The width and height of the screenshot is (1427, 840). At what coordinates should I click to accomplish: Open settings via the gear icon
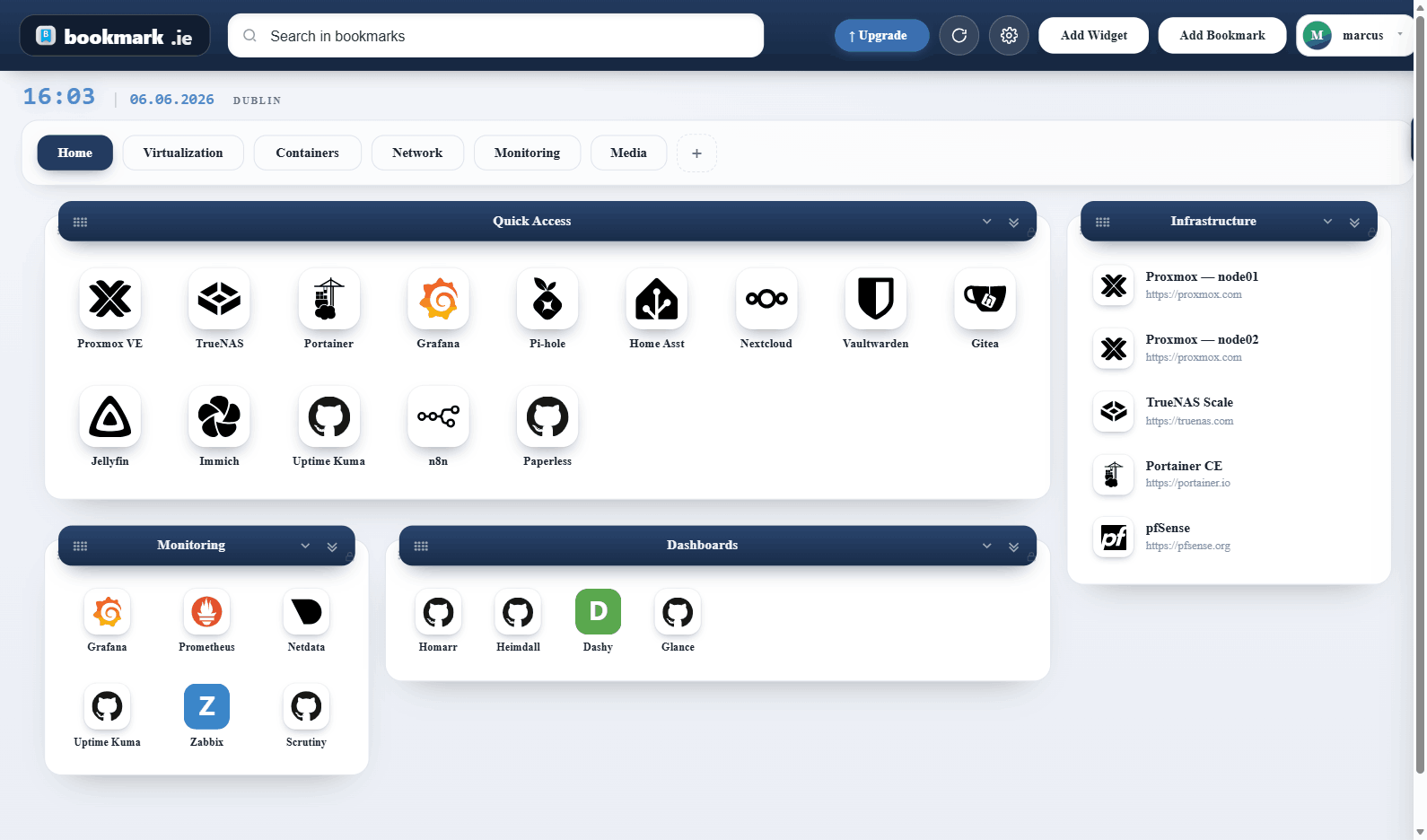coord(1009,36)
